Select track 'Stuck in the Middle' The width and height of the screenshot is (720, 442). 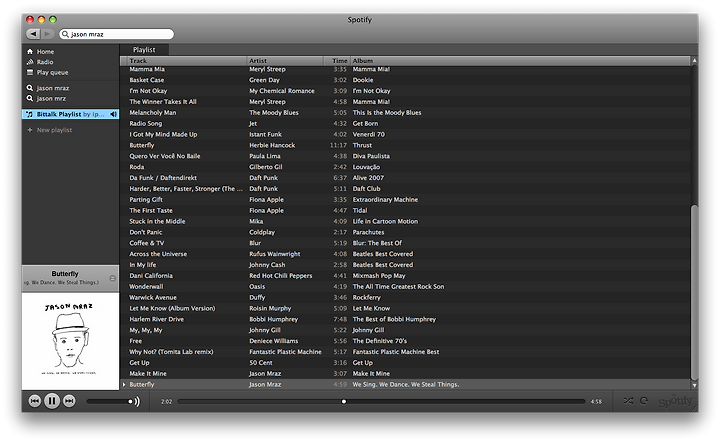[157, 221]
